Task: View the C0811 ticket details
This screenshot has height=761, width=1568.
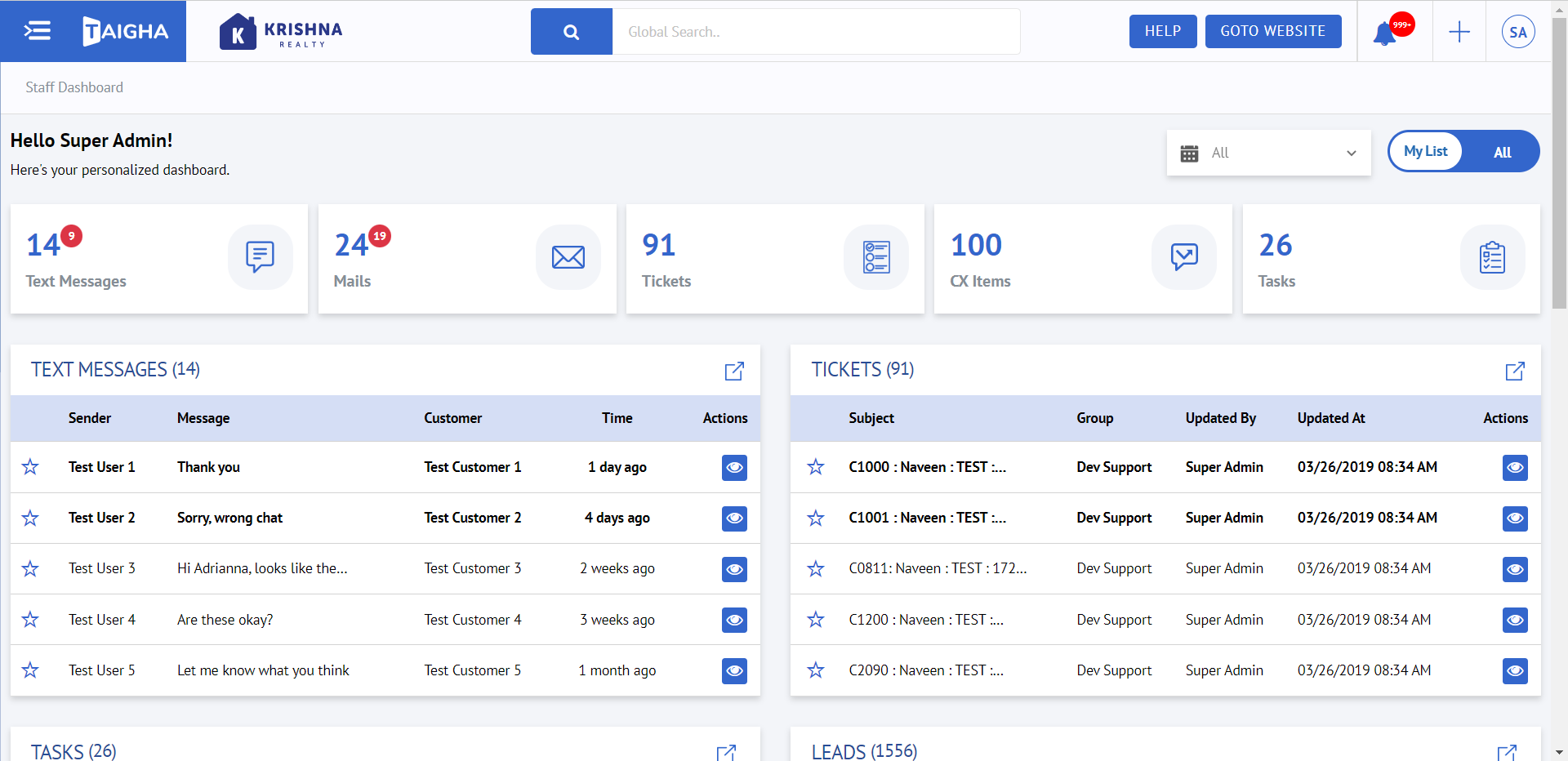Action: [1515, 569]
